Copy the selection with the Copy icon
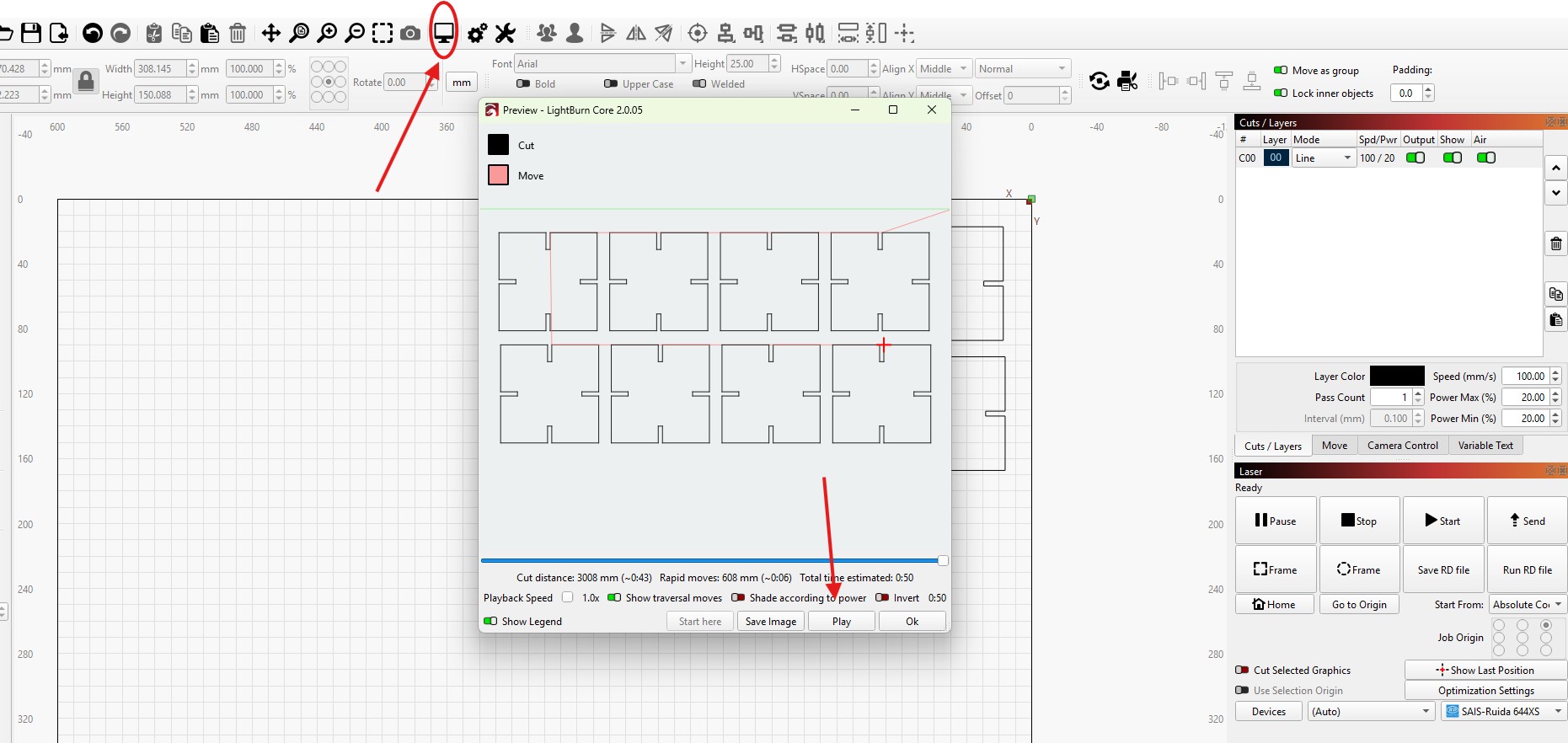1568x743 pixels. 181,33
